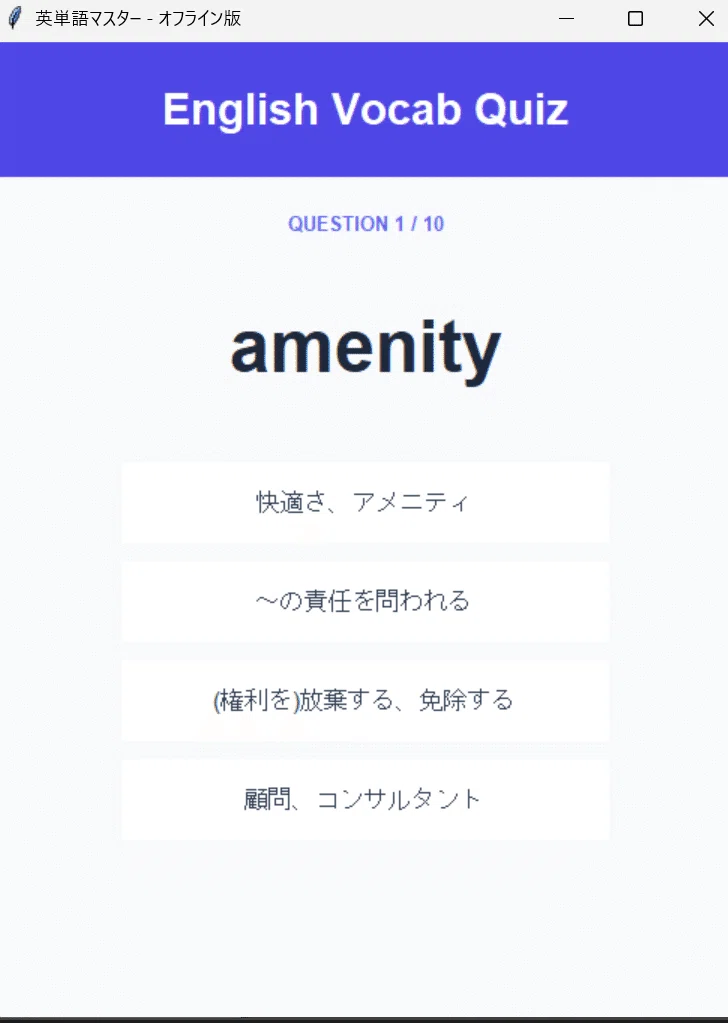This screenshot has width=728, height=1023.
Task: Maximize the quiz window
Action: (635, 18)
